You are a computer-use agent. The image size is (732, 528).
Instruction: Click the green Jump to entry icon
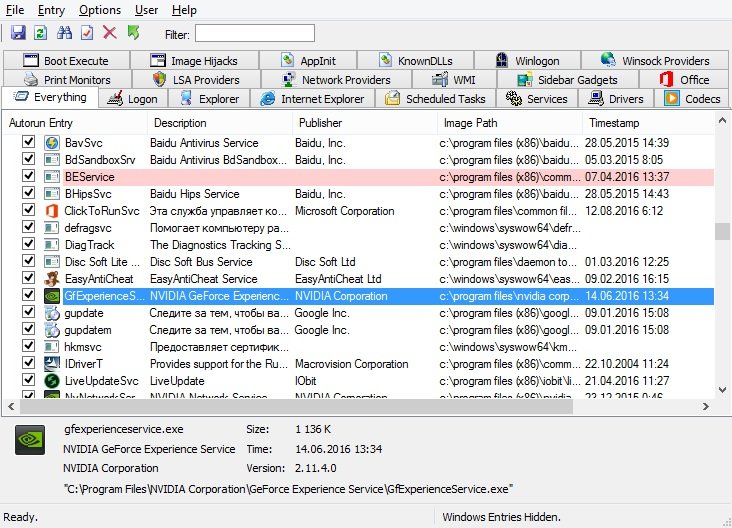134,33
